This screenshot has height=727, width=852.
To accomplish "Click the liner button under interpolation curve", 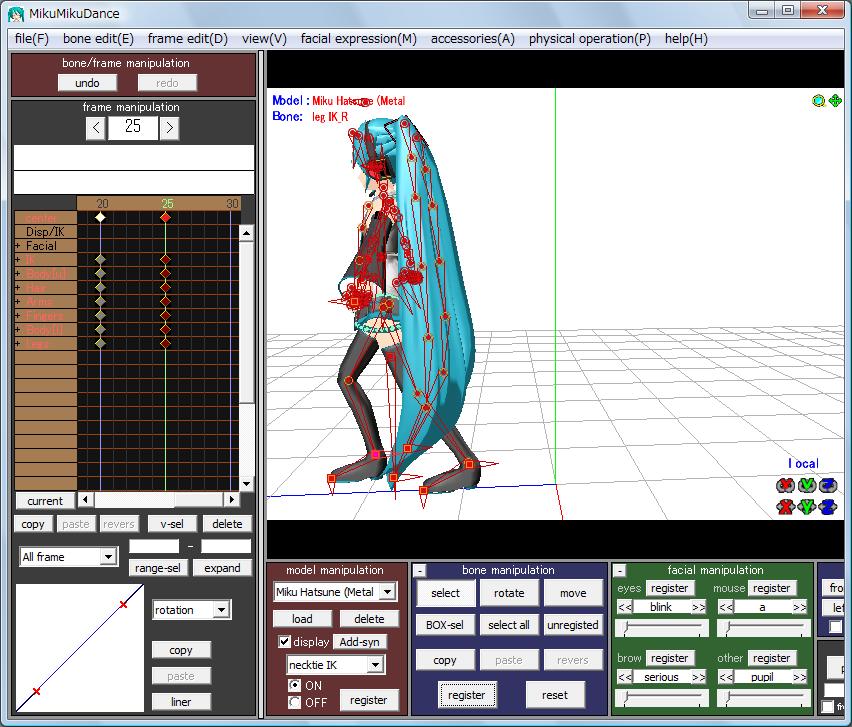I will click(x=181, y=701).
